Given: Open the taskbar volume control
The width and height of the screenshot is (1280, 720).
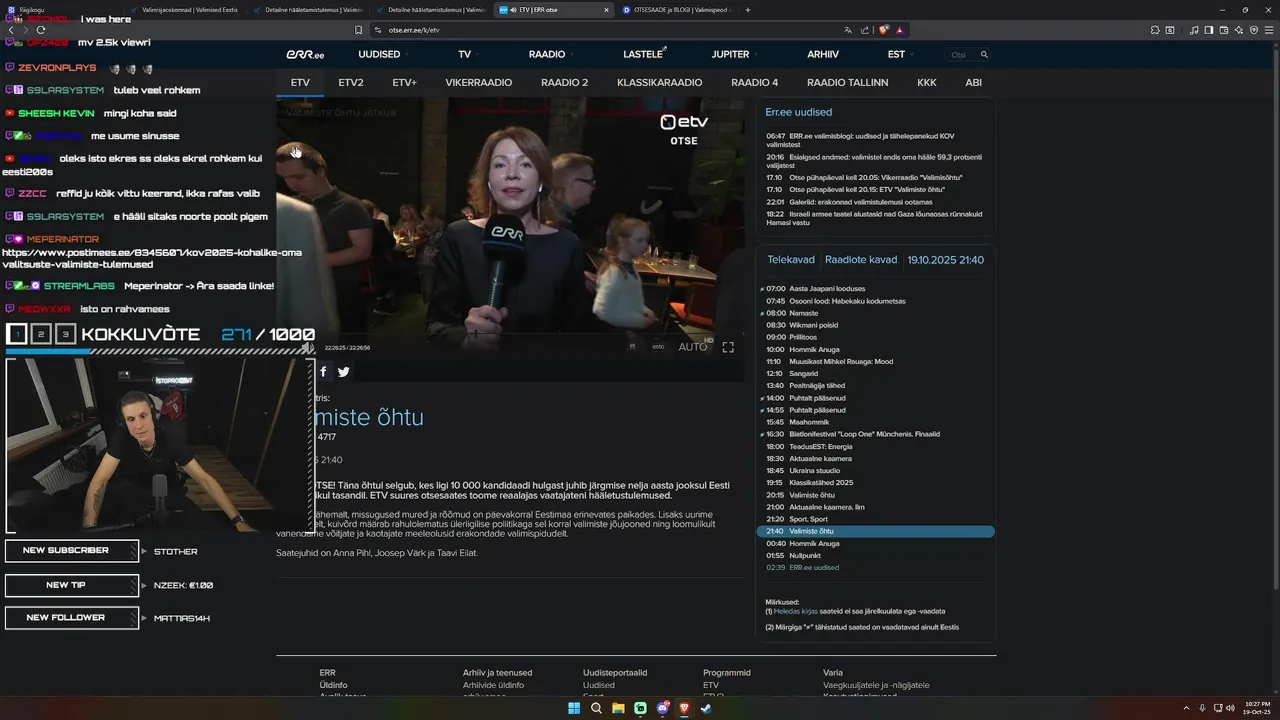Looking at the screenshot, I should point(1232,708).
